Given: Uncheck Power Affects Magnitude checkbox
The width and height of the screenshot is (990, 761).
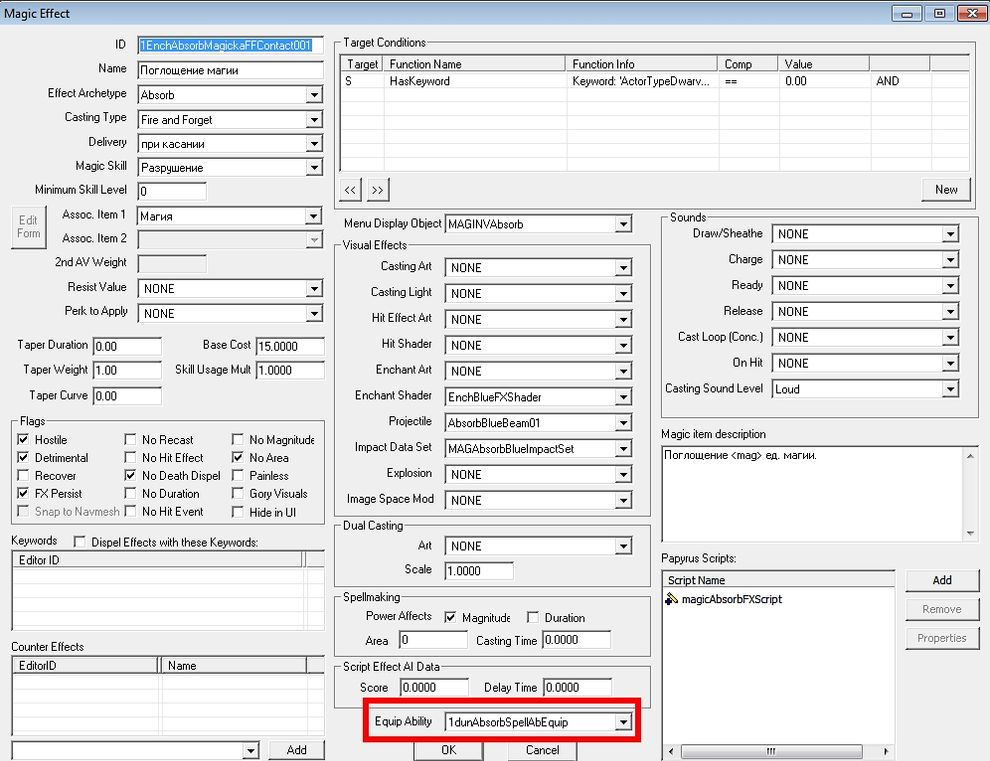Looking at the screenshot, I should pyautogui.click(x=450, y=618).
